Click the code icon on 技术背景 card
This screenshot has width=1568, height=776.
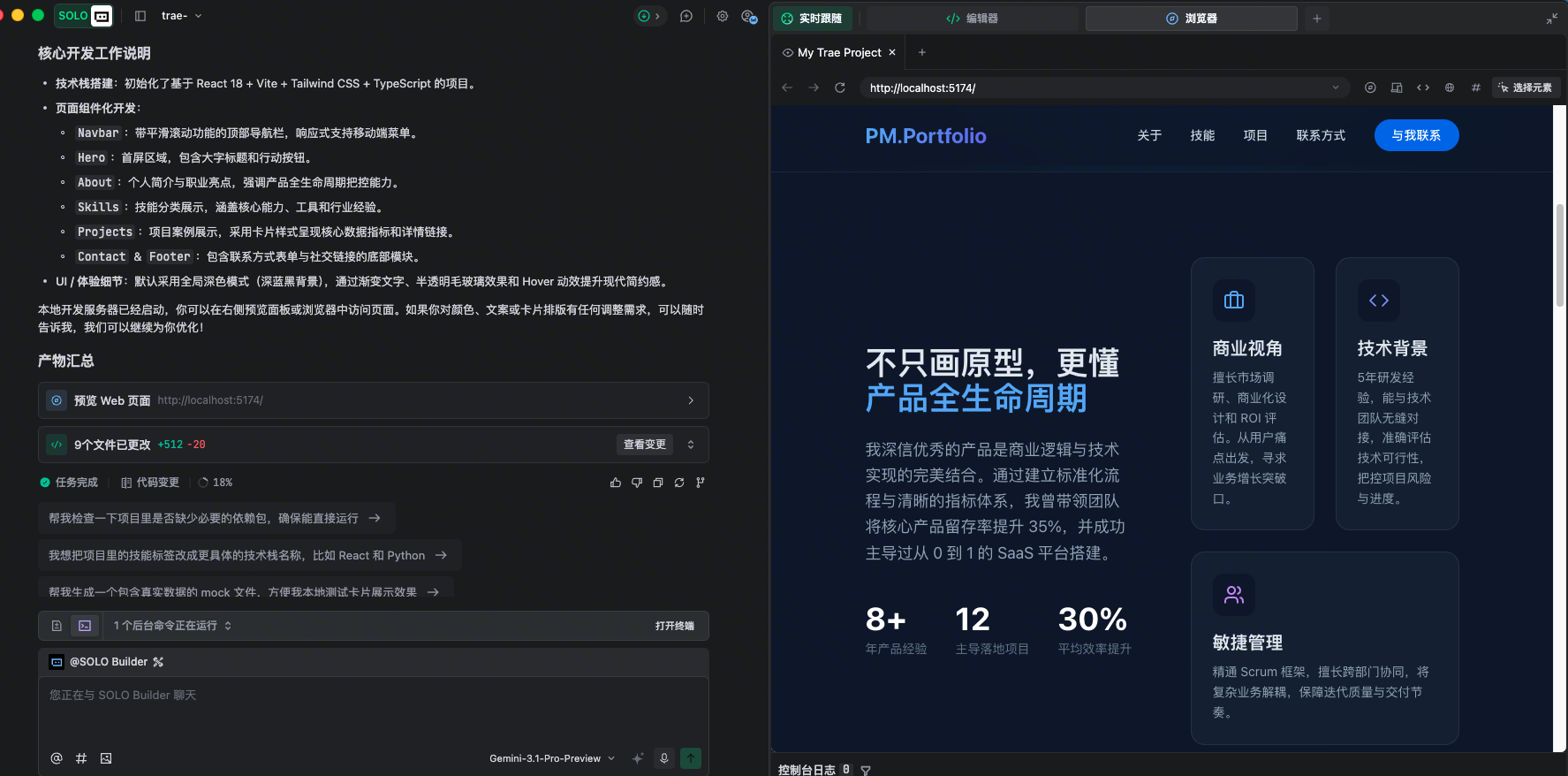point(1378,301)
